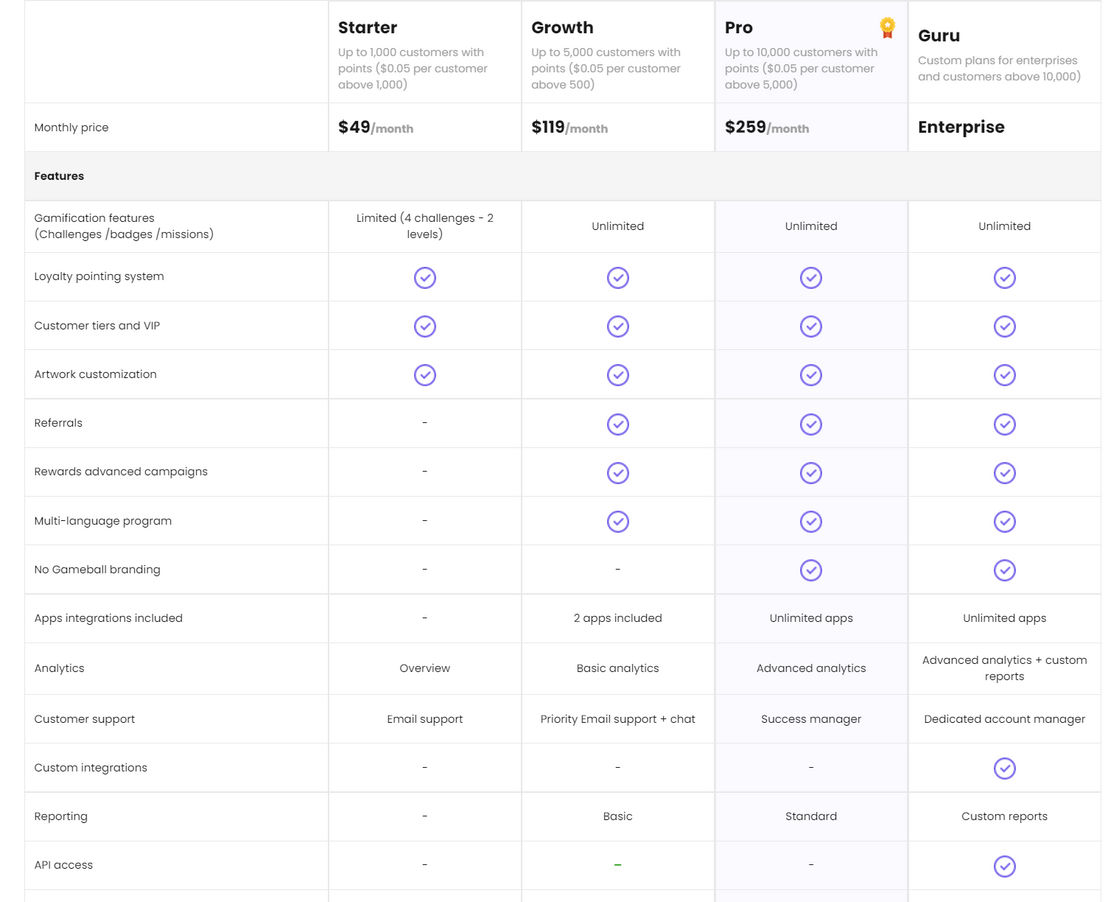Screen dimensions: 1108x902
Task: Select Customer tiers and VIP checkmark for Starter
Action: [425, 327]
